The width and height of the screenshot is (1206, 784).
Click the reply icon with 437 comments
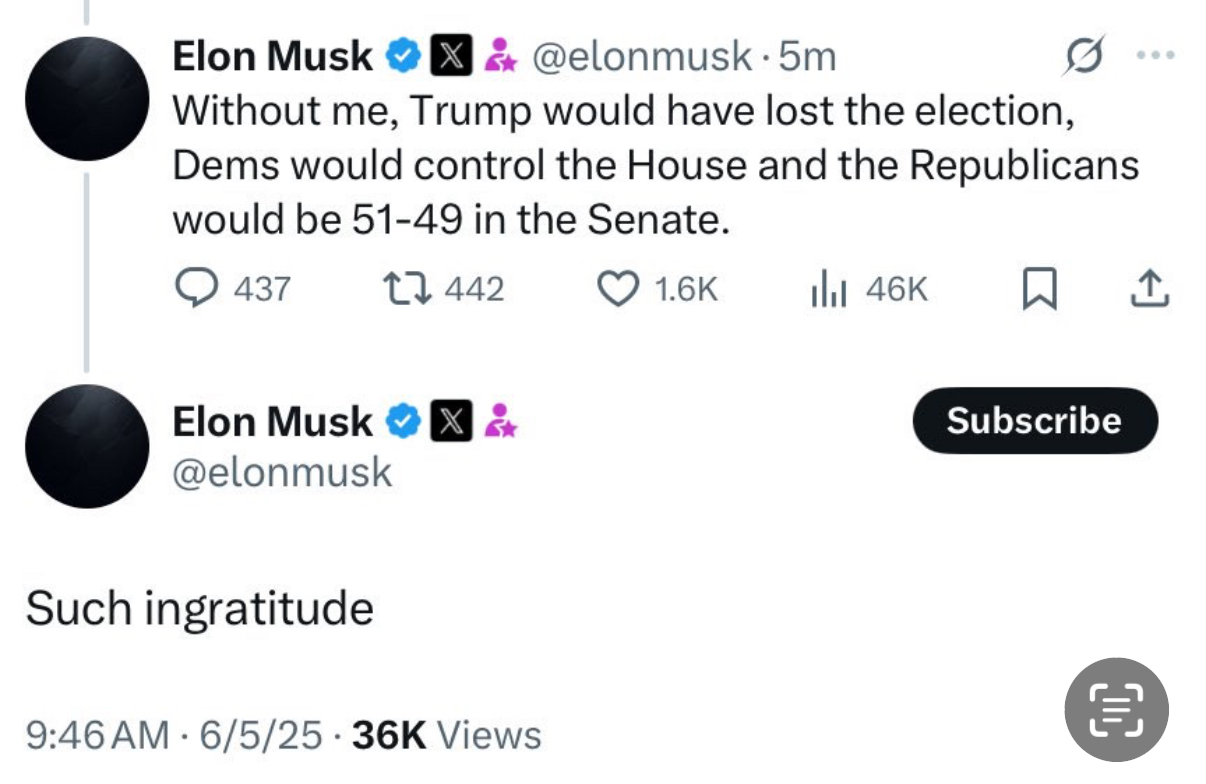click(194, 289)
